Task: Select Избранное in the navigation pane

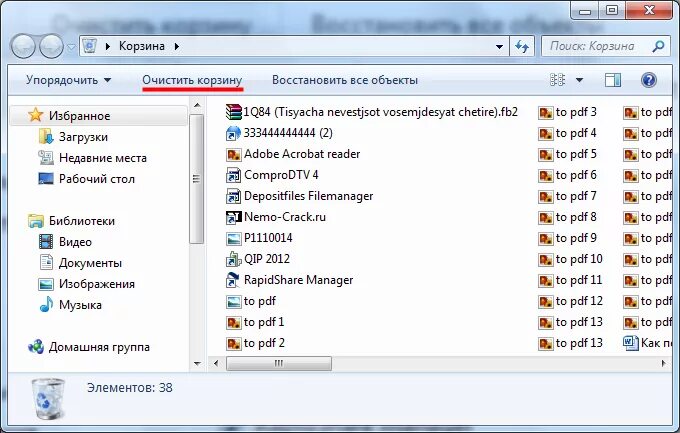Action: tap(99, 116)
